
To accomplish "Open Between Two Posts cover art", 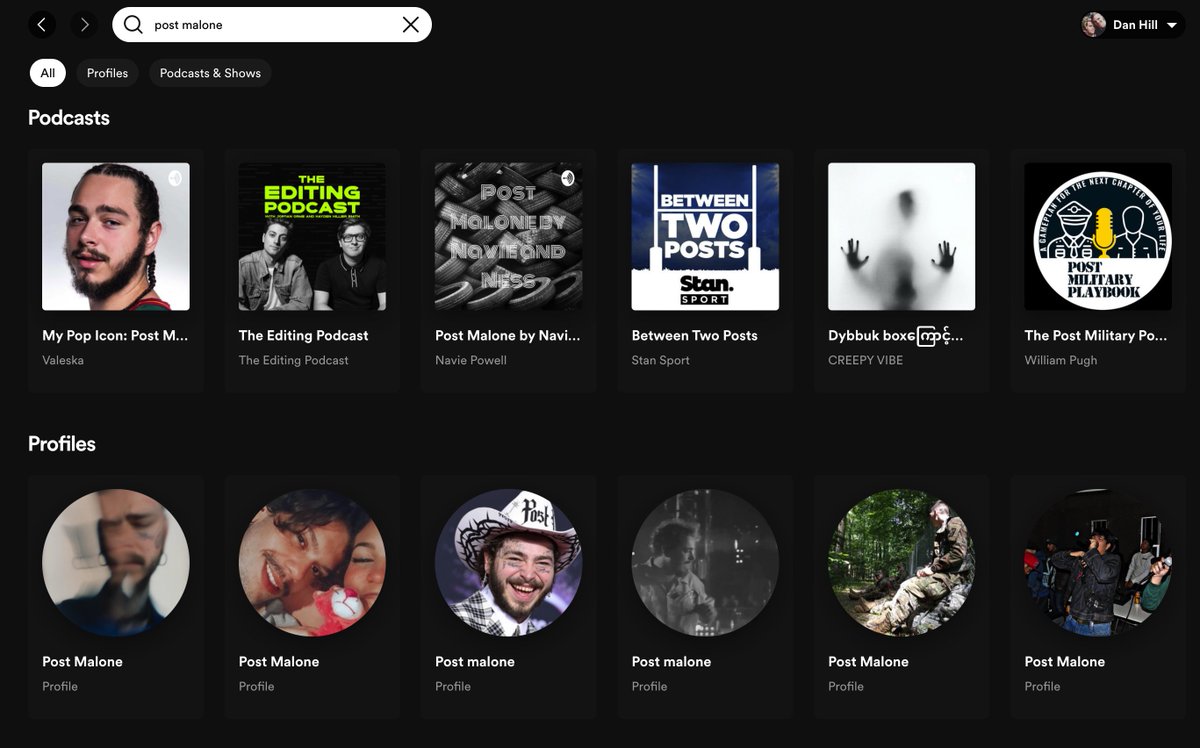I will (705, 237).
